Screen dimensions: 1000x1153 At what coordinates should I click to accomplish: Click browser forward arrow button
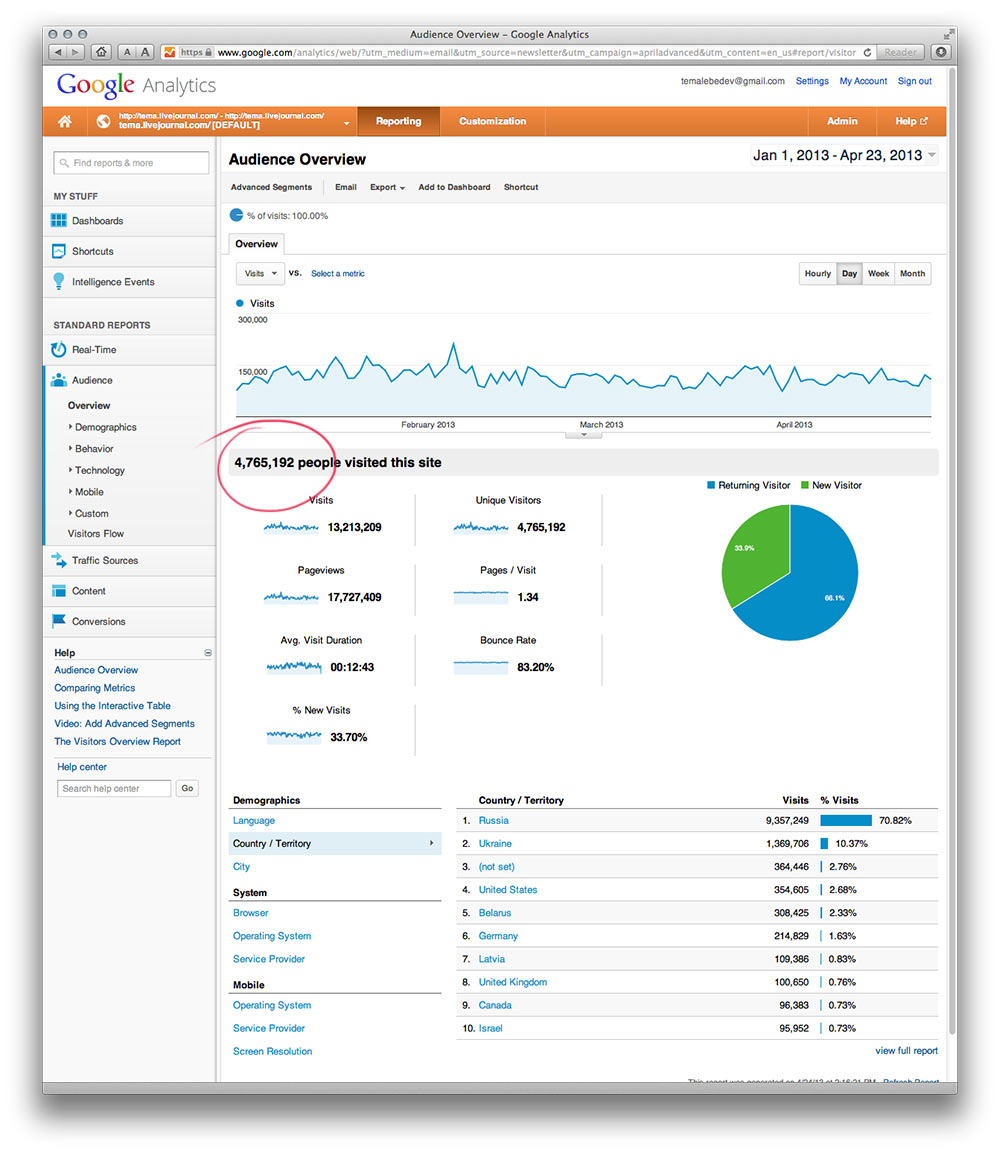(75, 52)
